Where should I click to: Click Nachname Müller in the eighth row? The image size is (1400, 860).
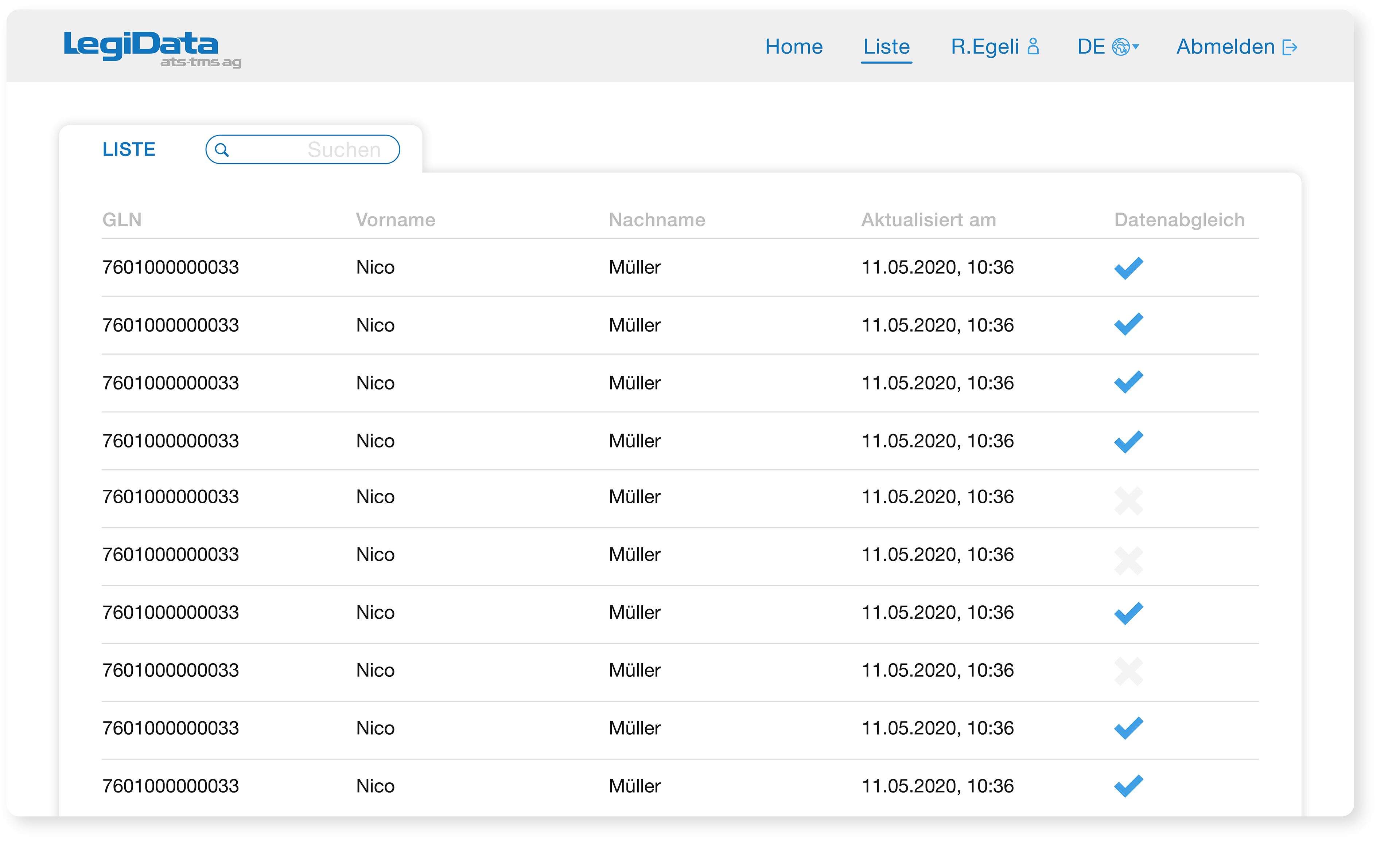pos(635,670)
